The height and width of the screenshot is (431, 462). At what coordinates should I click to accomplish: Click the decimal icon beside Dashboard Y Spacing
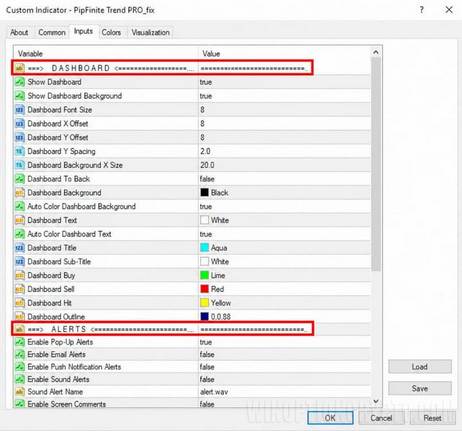tap(20, 151)
